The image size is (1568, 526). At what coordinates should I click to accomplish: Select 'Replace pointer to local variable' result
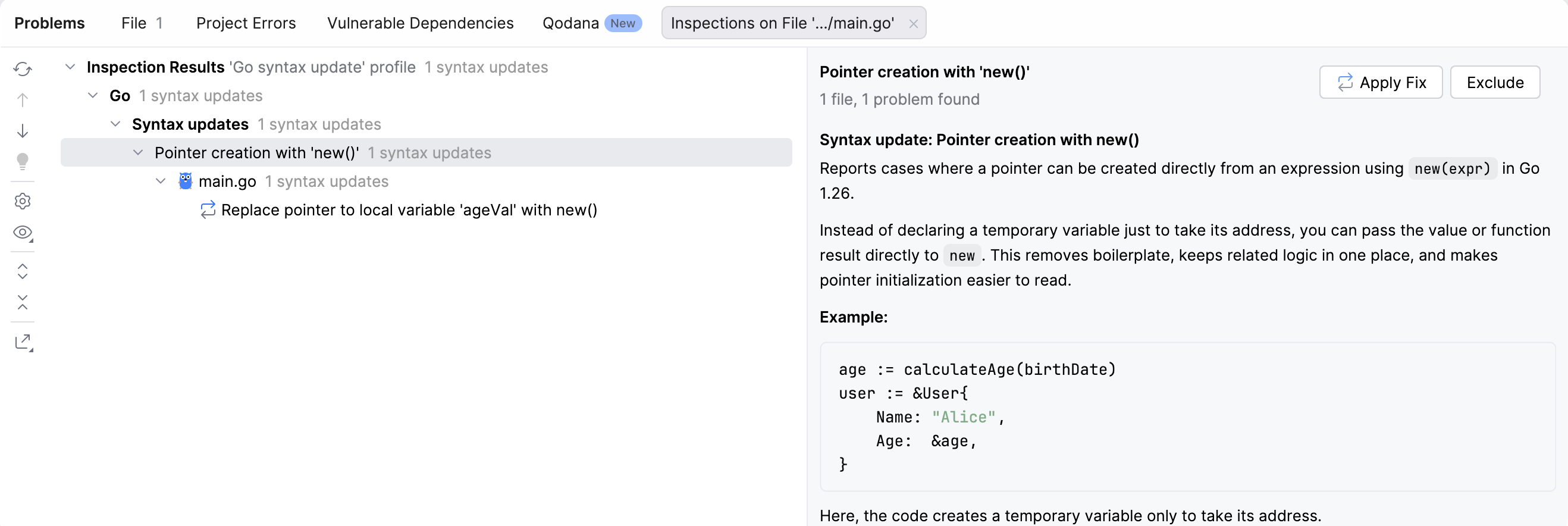(409, 210)
